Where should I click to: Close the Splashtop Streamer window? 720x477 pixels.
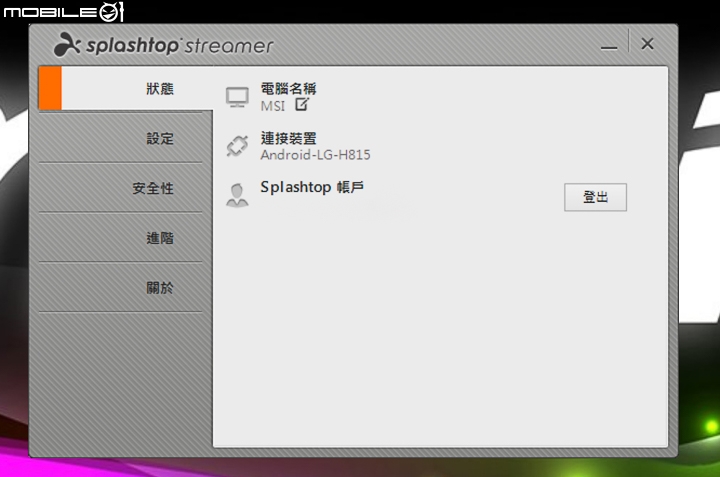[x=647, y=44]
